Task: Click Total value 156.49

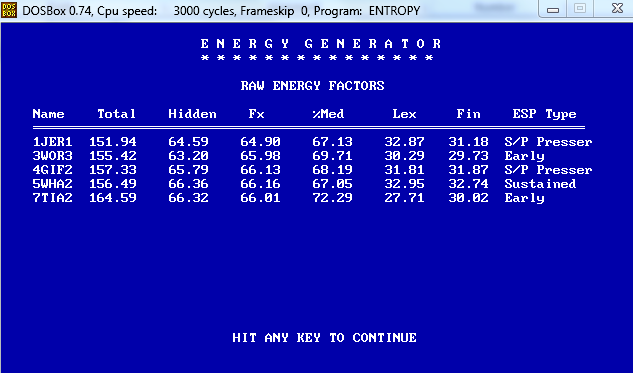Action: pyautogui.click(x=113, y=184)
